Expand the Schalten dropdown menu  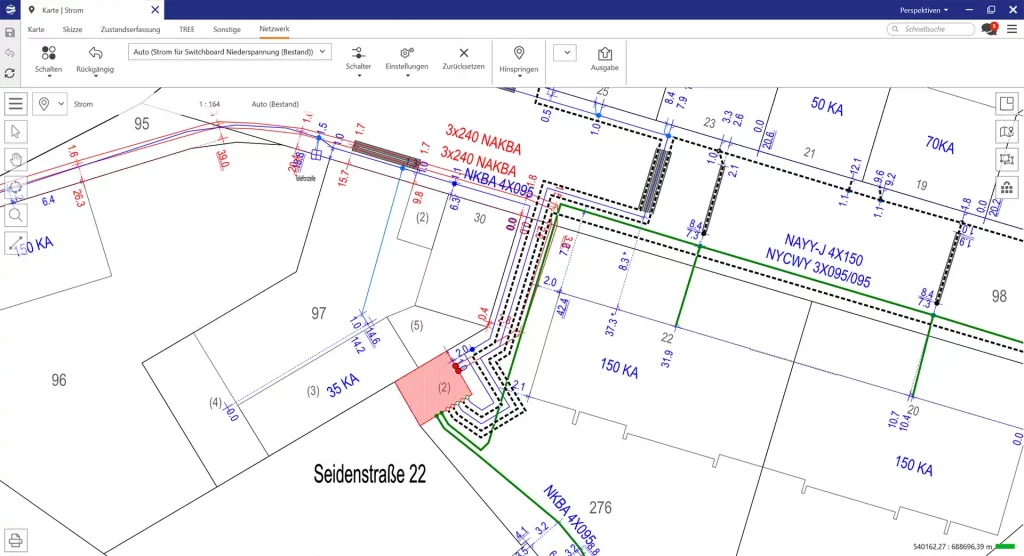(48, 59)
